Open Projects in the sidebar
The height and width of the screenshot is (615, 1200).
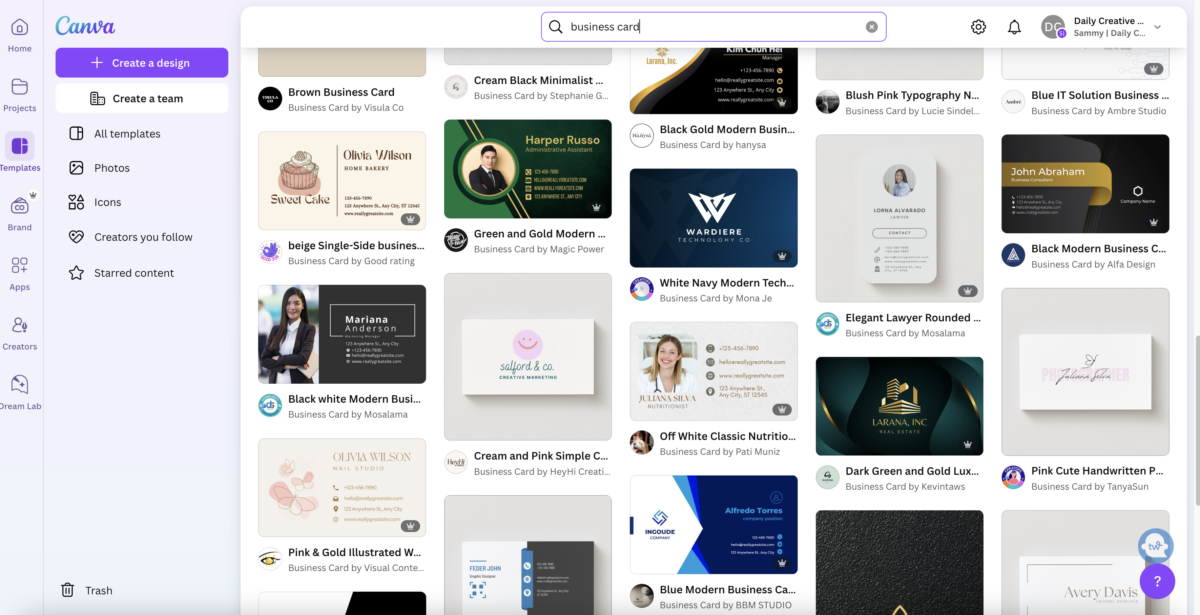20,95
